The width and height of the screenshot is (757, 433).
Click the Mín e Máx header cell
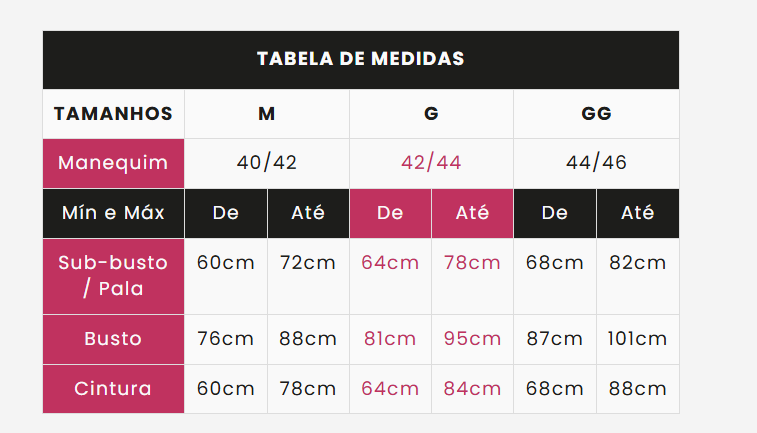(x=113, y=213)
